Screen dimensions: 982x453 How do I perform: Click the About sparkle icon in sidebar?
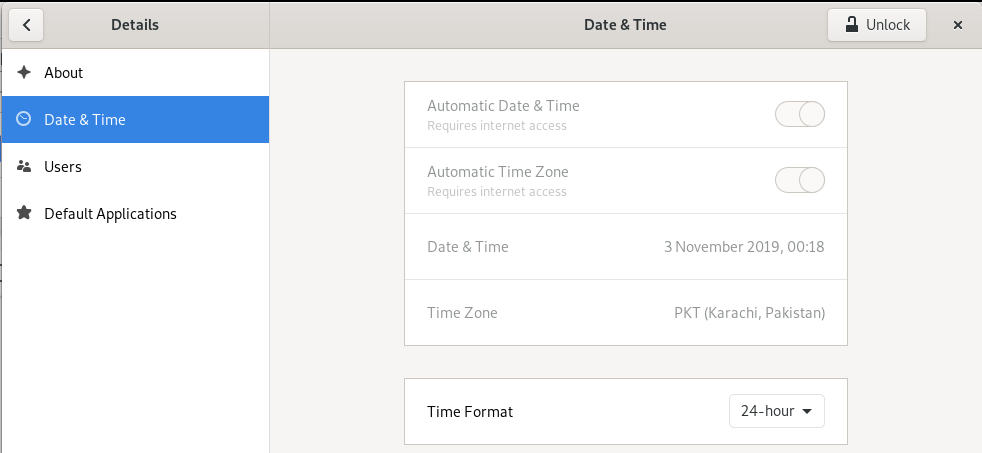(x=24, y=73)
